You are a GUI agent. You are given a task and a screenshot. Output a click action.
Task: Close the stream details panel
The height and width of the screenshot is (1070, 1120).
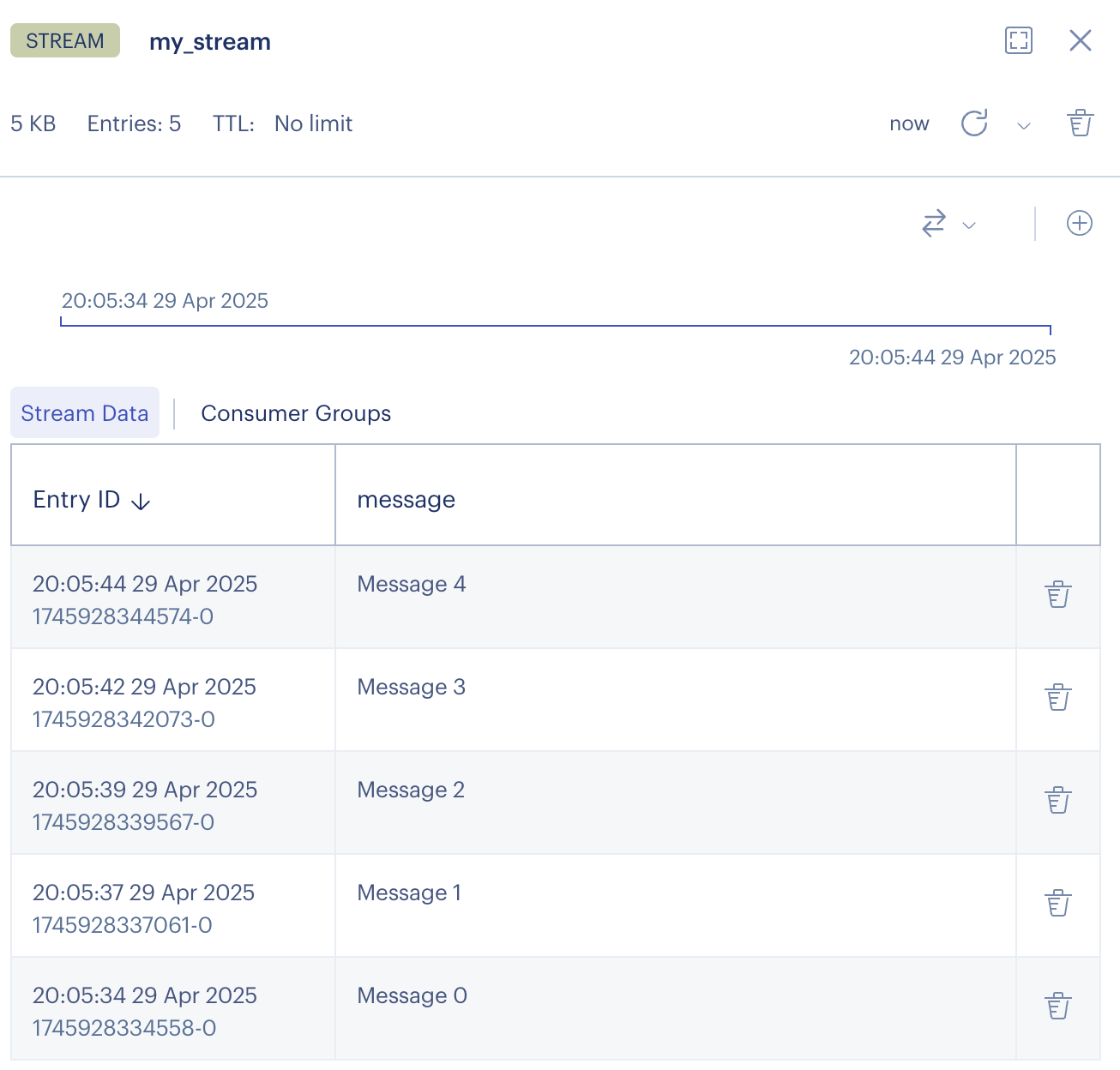(1080, 40)
